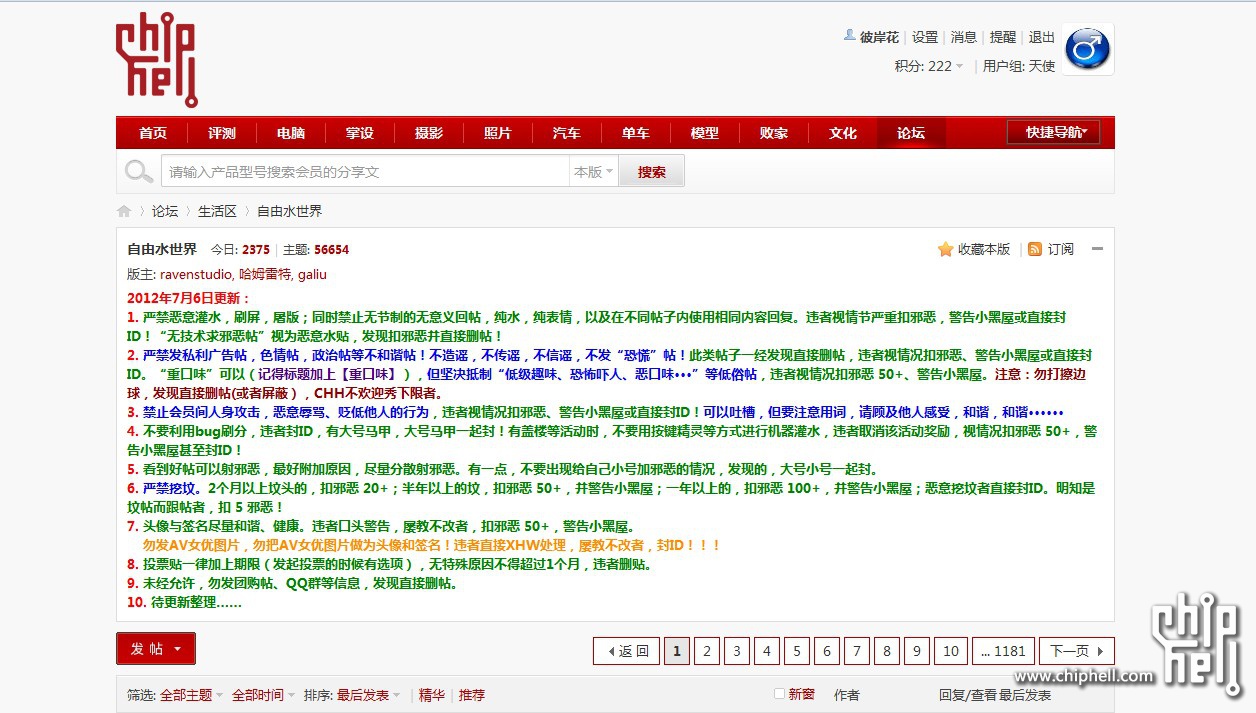Viewport: 1256px width, 713px height.
Task: Open the 评测 nav item
Action: (222, 133)
